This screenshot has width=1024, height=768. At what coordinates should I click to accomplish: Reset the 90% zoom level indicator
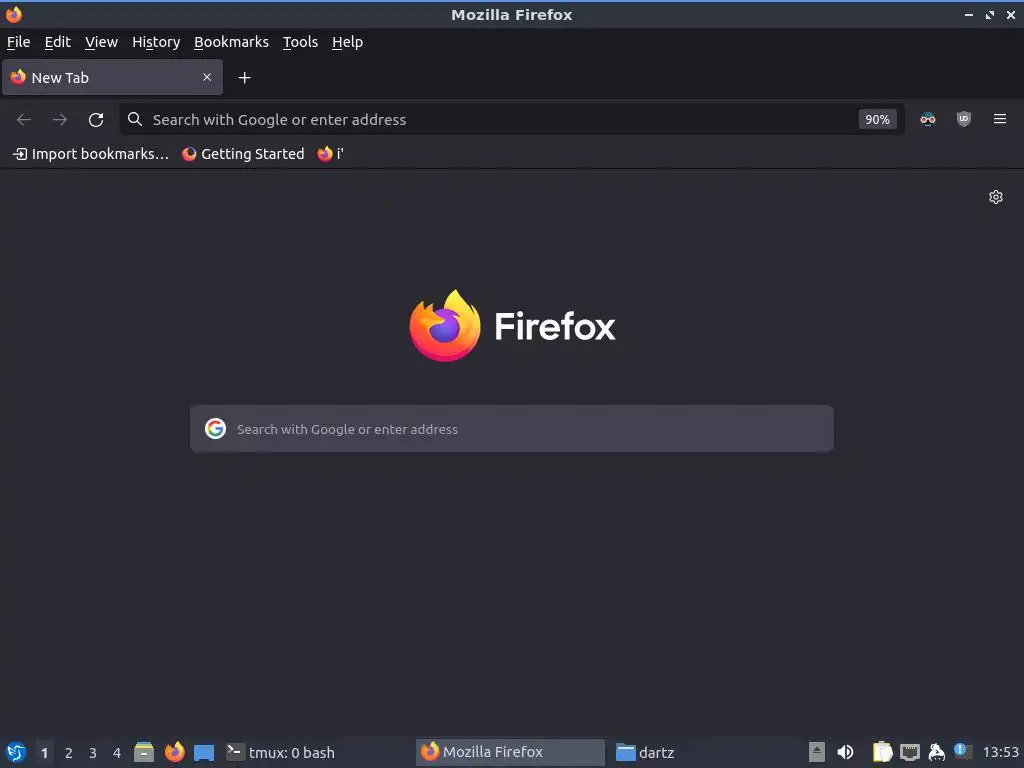(877, 120)
